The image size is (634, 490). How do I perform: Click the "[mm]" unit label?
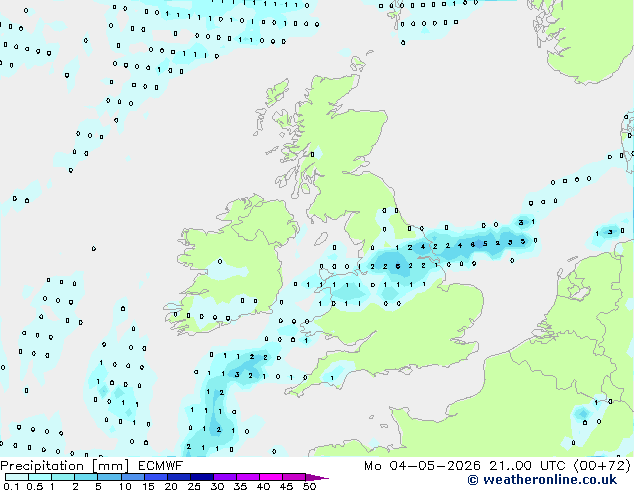111,466
